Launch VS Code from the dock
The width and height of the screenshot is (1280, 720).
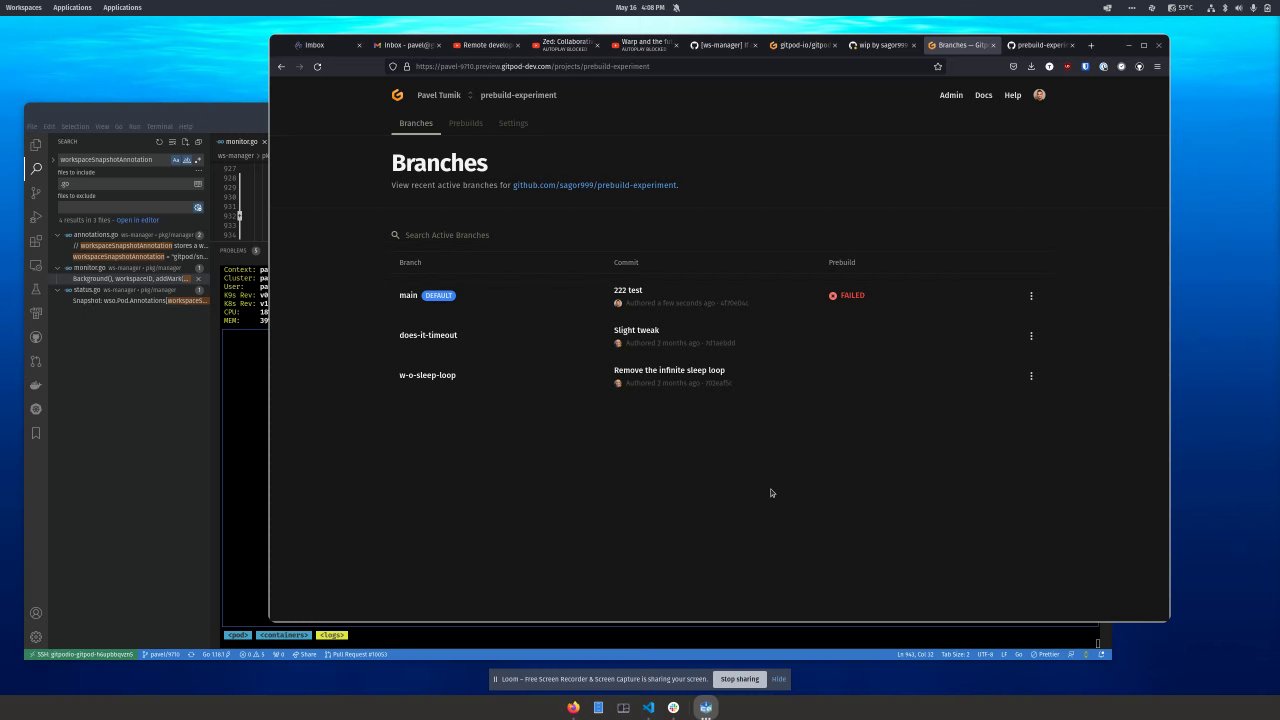click(x=648, y=707)
